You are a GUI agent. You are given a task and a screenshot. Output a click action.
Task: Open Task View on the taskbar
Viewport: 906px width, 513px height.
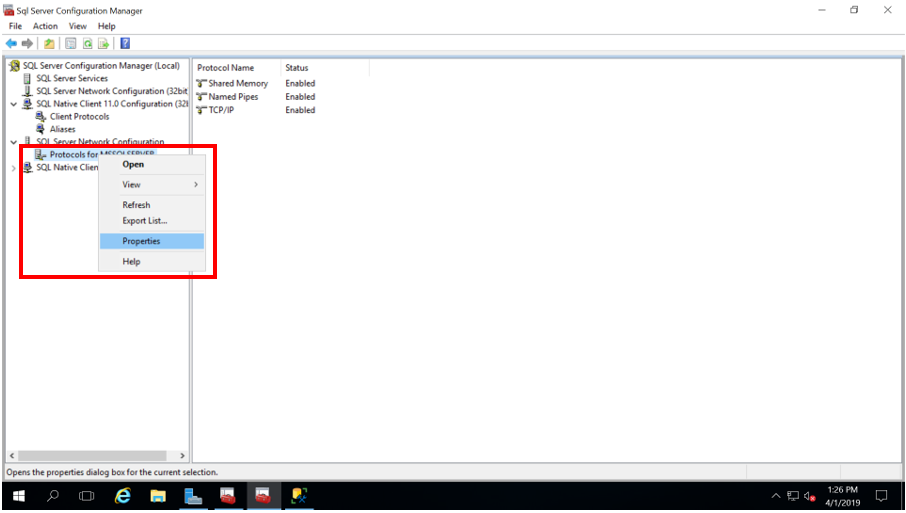point(87,496)
